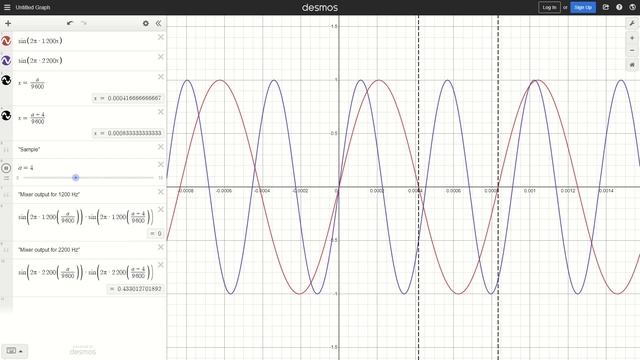
Task: Play the animation of slider a
Action: 6,168
